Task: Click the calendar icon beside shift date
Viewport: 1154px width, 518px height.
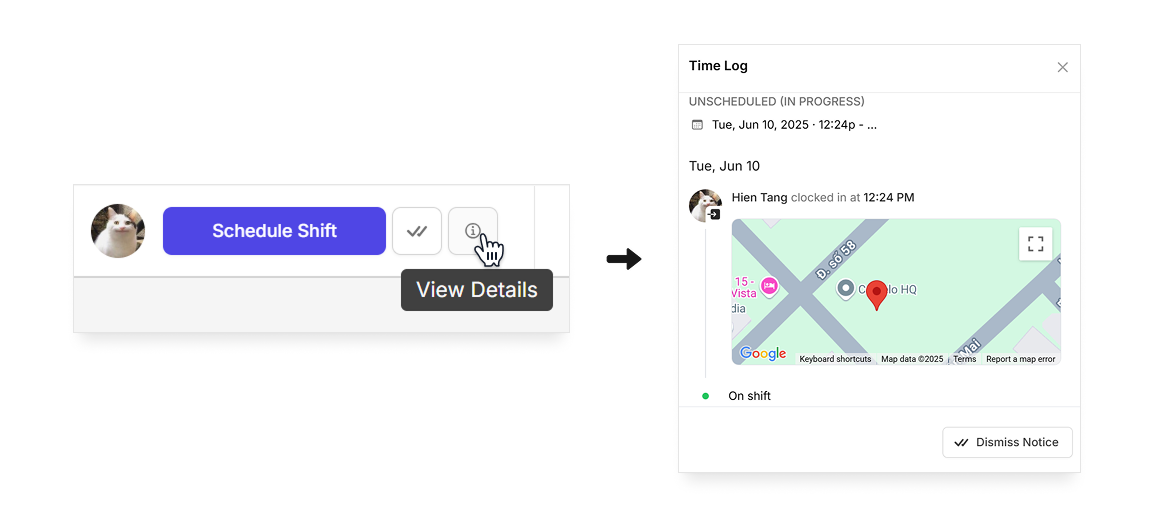Action: click(x=697, y=125)
